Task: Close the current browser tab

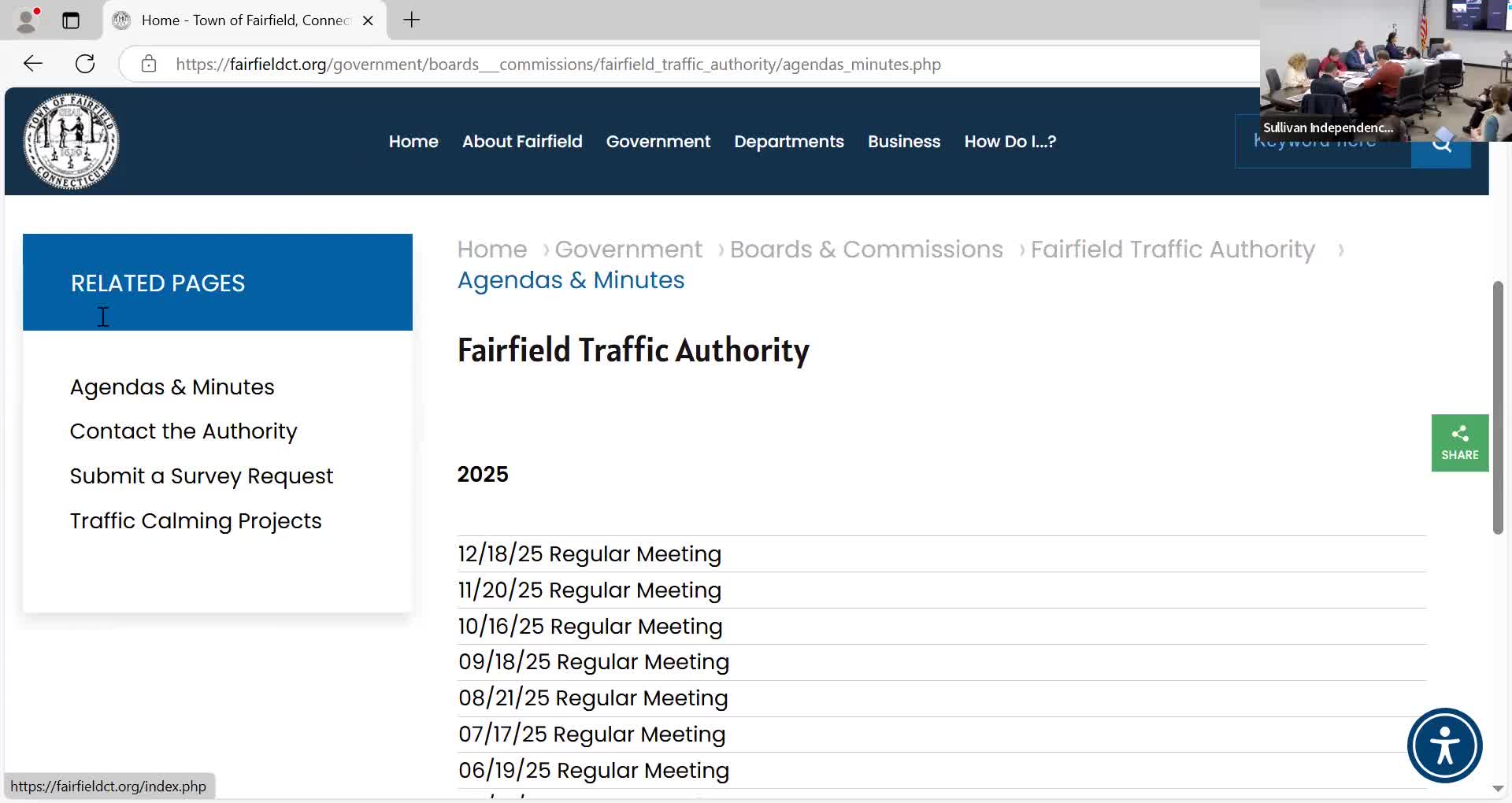Action: tap(368, 20)
